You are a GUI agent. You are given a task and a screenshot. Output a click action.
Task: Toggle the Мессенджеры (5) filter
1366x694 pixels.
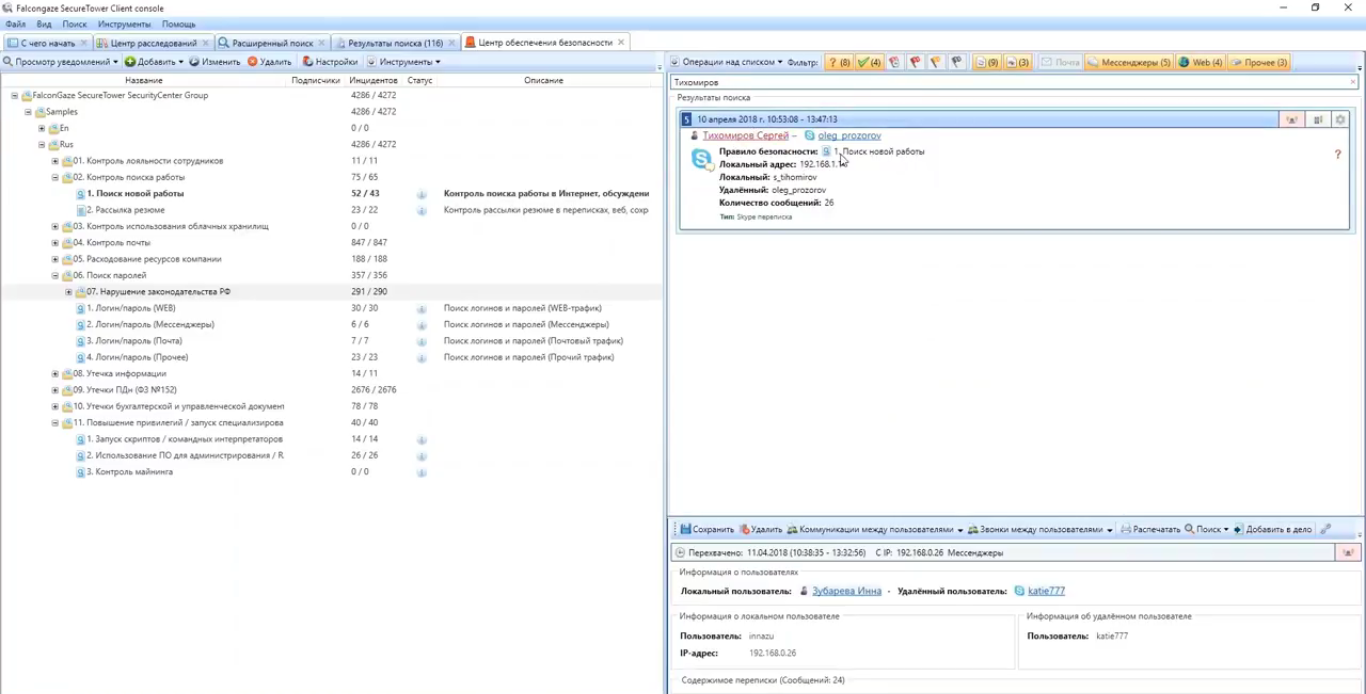1129,62
